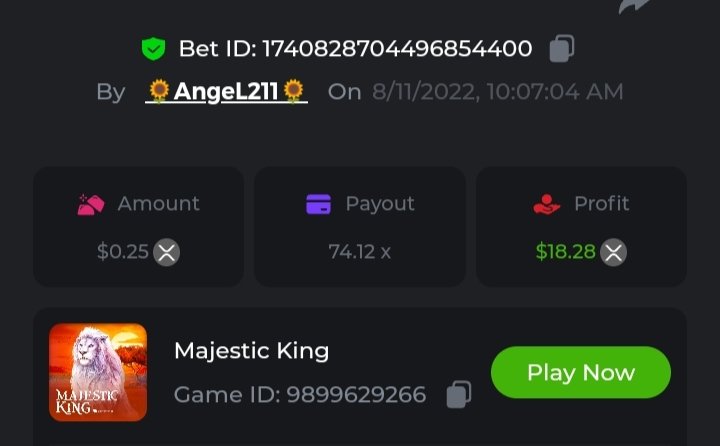
Task: Hit the green Play Now button
Action: click(x=580, y=372)
